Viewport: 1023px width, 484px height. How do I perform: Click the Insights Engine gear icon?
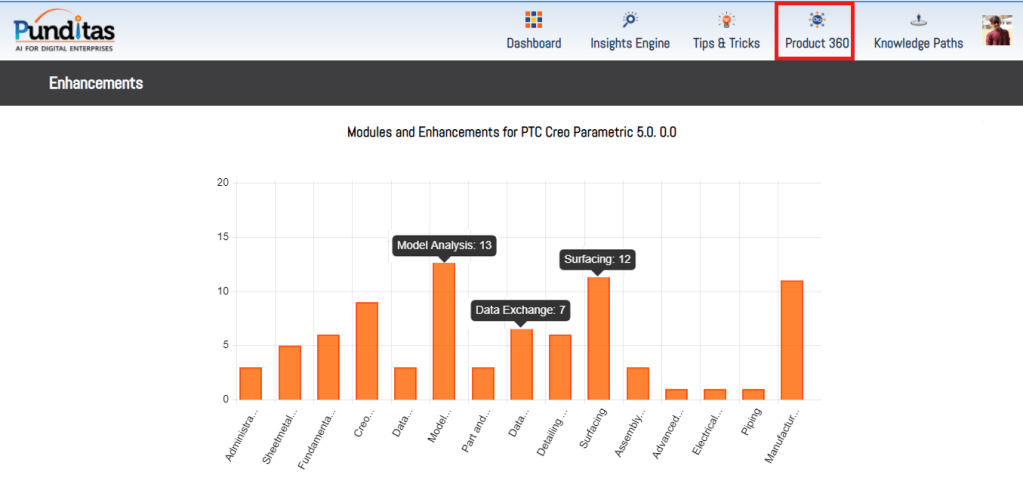[x=630, y=20]
